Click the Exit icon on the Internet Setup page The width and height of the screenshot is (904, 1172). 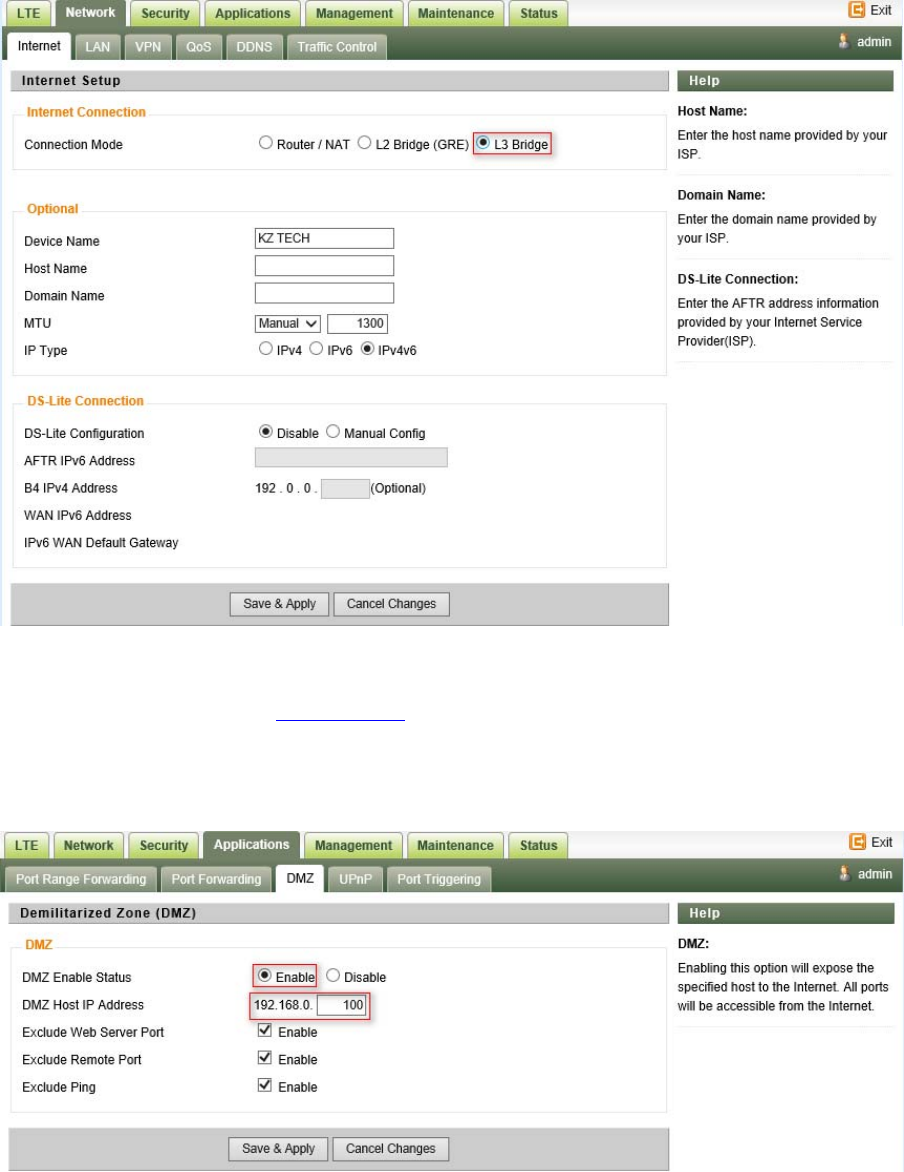click(x=856, y=10)
